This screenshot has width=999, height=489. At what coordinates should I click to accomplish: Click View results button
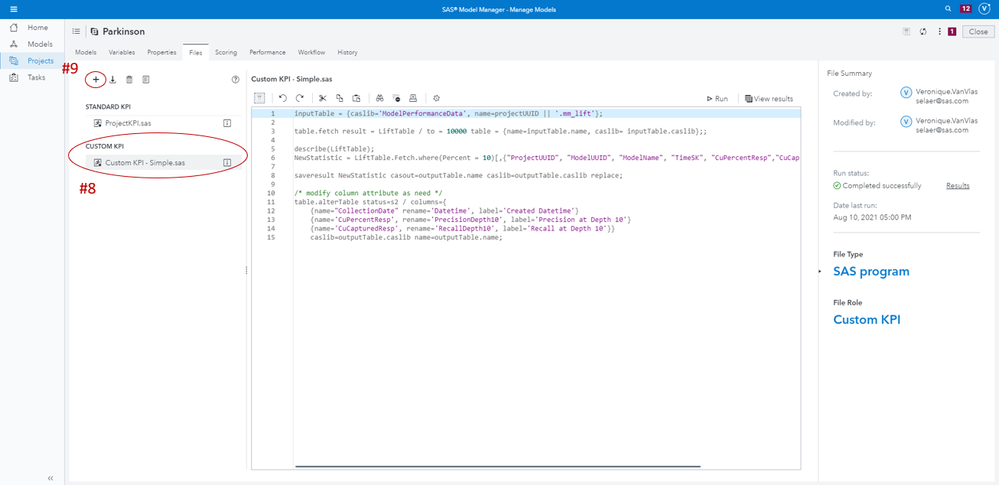pyautogui.click(x=768, y=99)
